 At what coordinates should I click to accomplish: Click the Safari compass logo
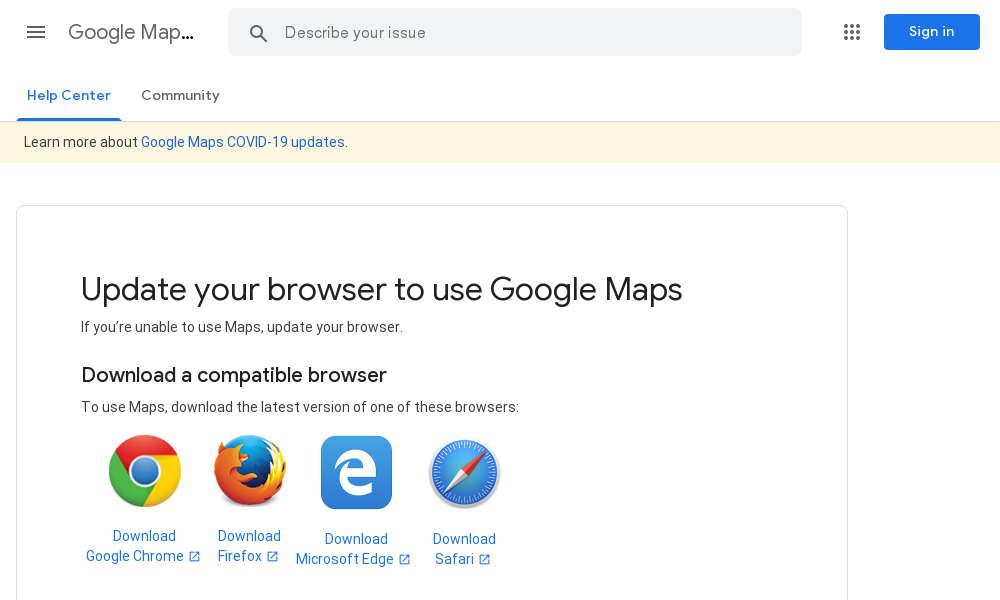click(x=464, y=474)
